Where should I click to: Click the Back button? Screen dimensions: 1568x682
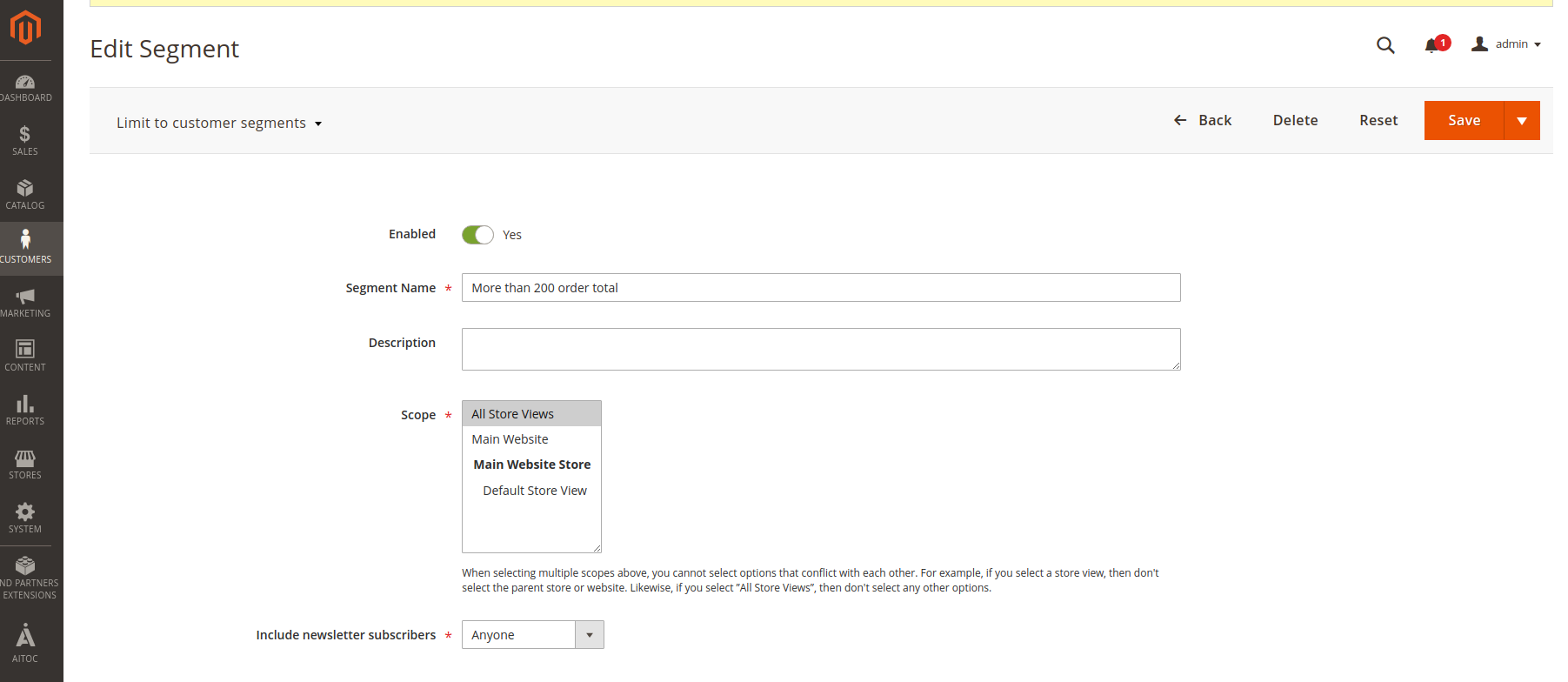click(x=1202, y=120)
